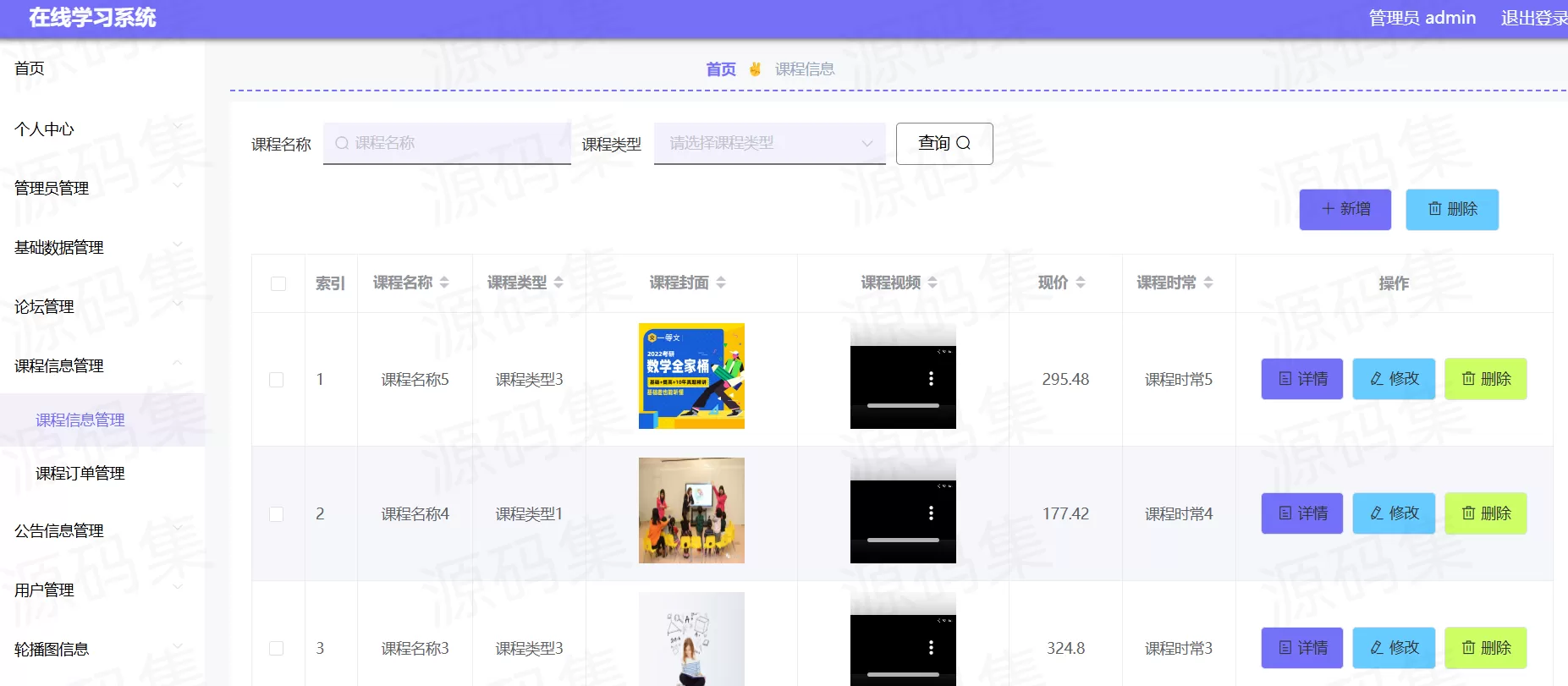The width and height of the screenshot is (1568, 686).
Task: Sort table by 课程封面 column arrows
Action: (x=721, y=283)
